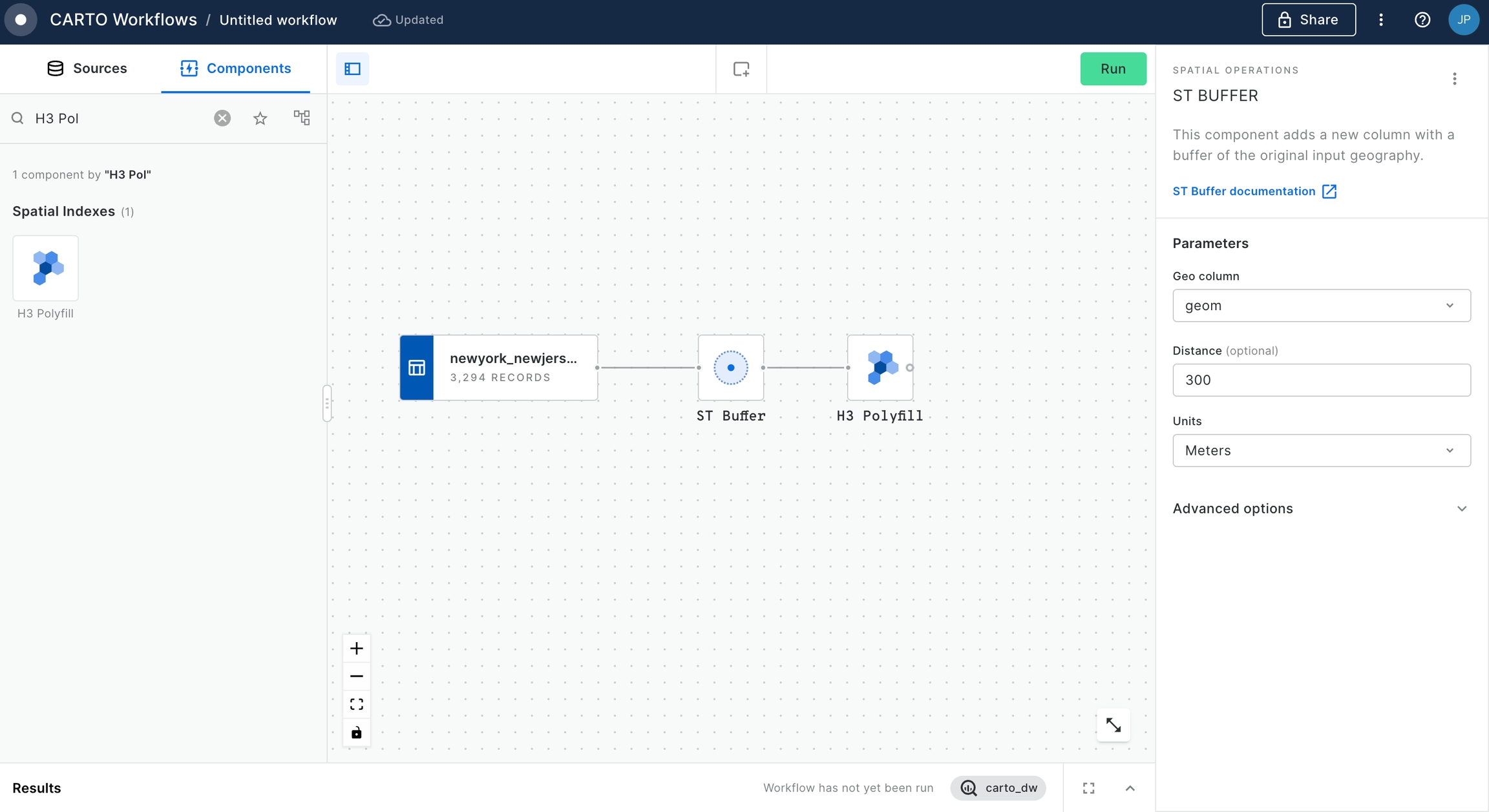Image resolution: width=1489 pixels, height=812 pixels.
Task: Select the ST Buffer node
Action: (x=730, y=368)
